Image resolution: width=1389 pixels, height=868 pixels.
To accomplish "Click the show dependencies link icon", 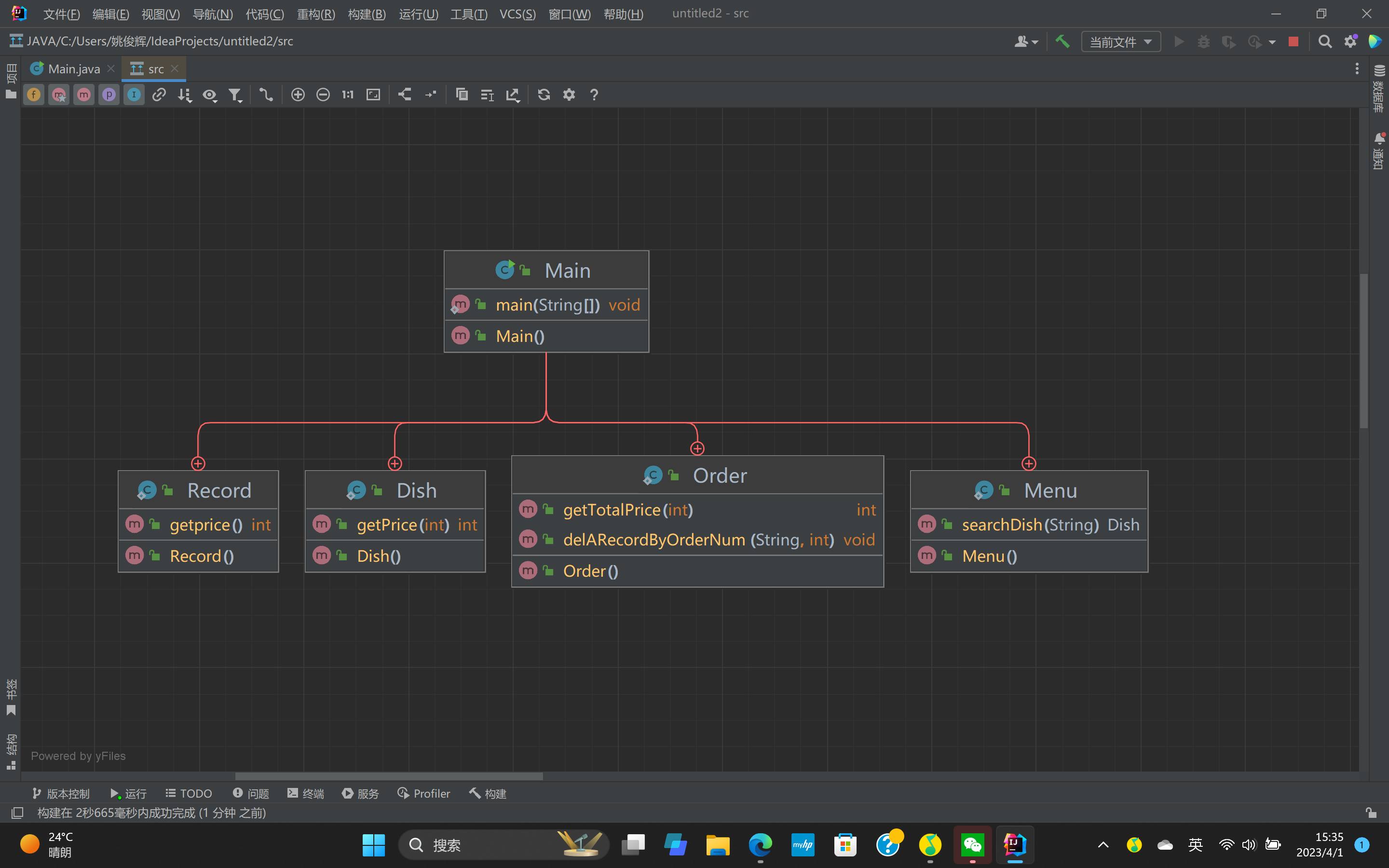I will tap(159, 95).
